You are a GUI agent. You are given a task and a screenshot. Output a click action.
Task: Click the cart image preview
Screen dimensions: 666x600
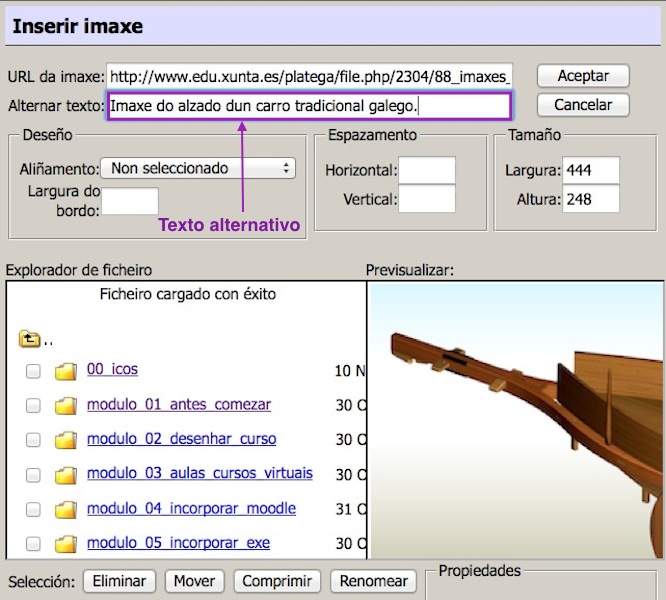[x=517, y=420]
